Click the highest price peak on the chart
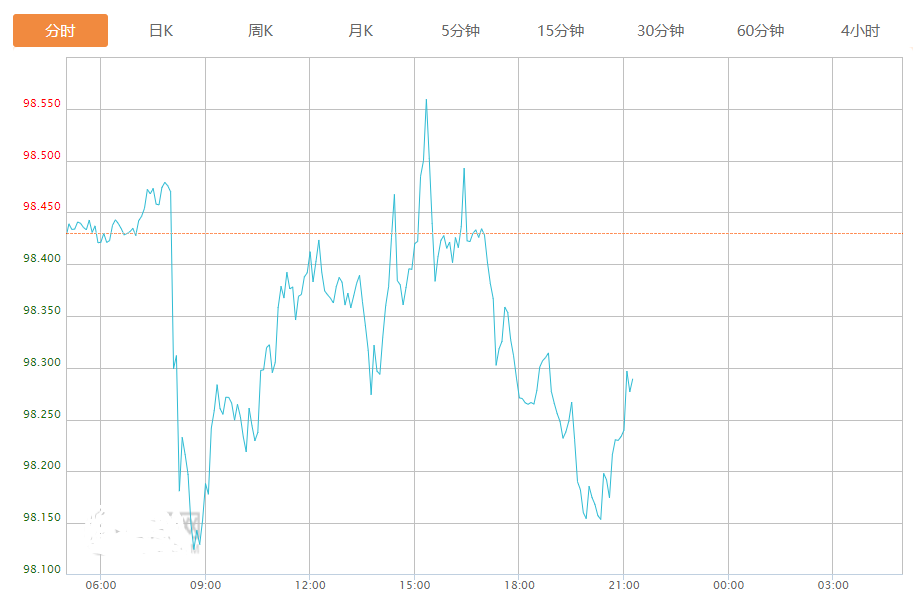 [426, 100]
